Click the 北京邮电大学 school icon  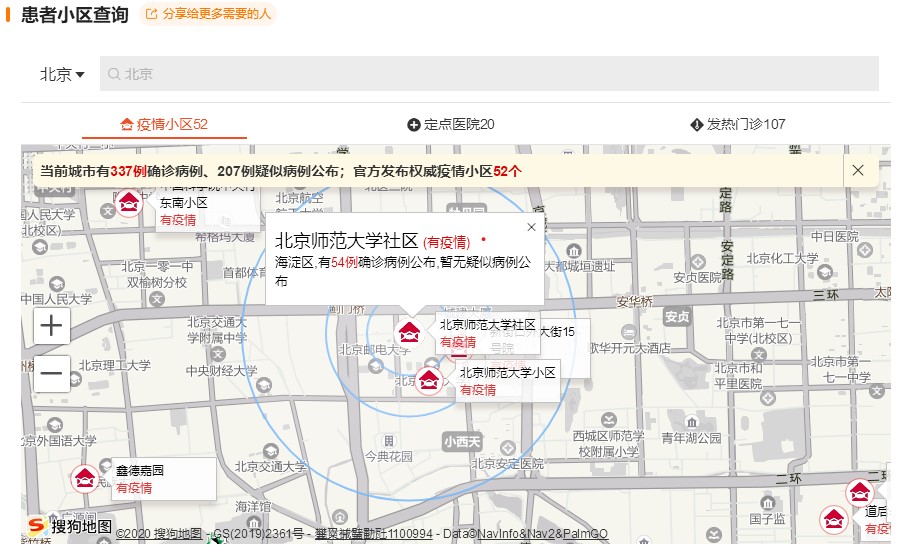click(375, 366)
